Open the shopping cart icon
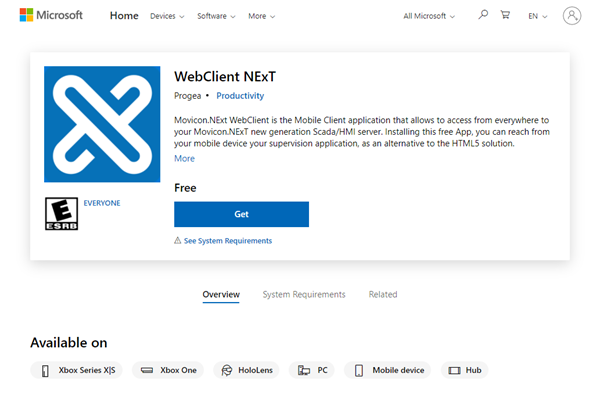This screenshot has width=600, height=395. pos(505,15)
